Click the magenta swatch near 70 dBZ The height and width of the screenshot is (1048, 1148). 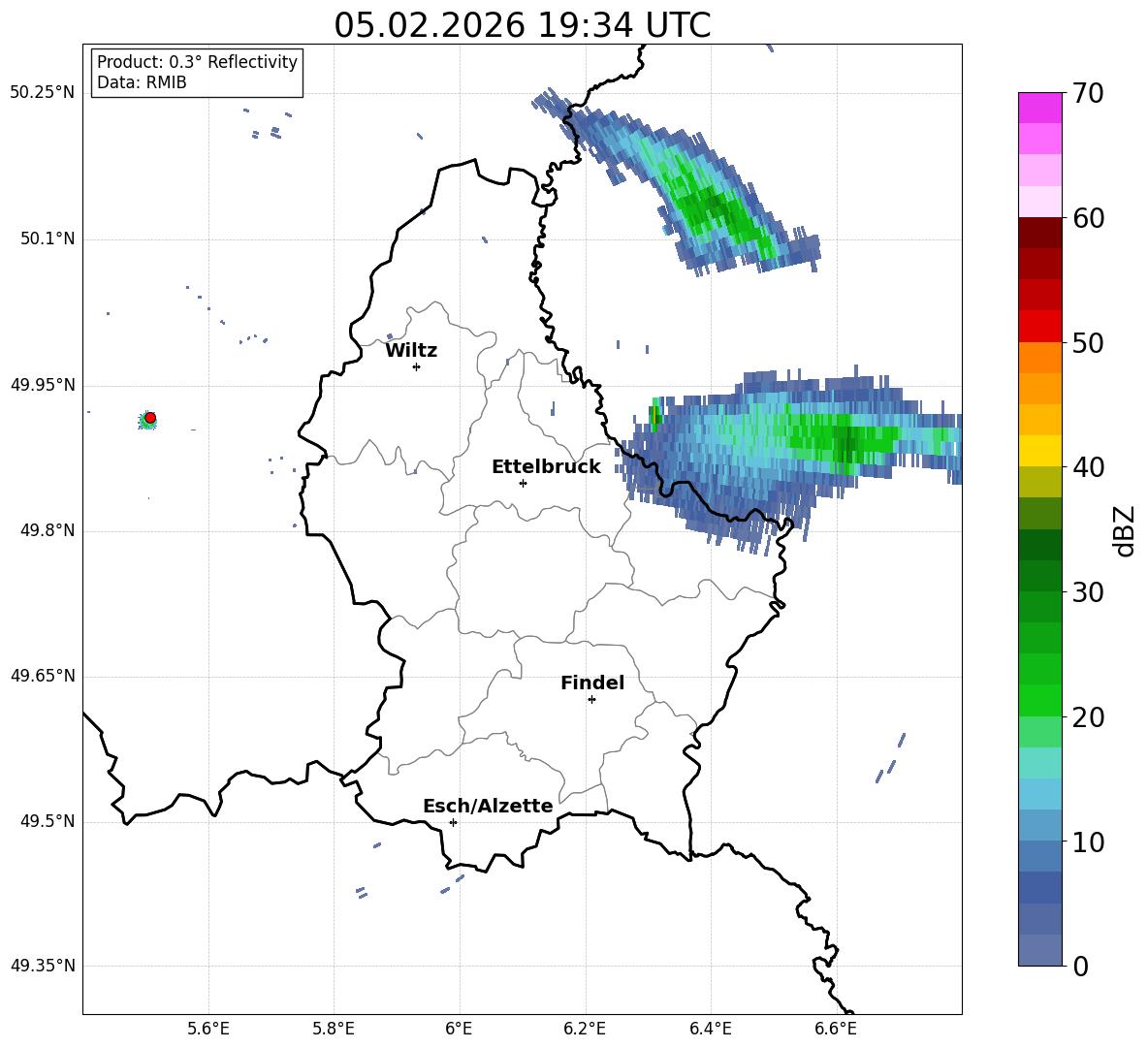(x=1039, y=108)
